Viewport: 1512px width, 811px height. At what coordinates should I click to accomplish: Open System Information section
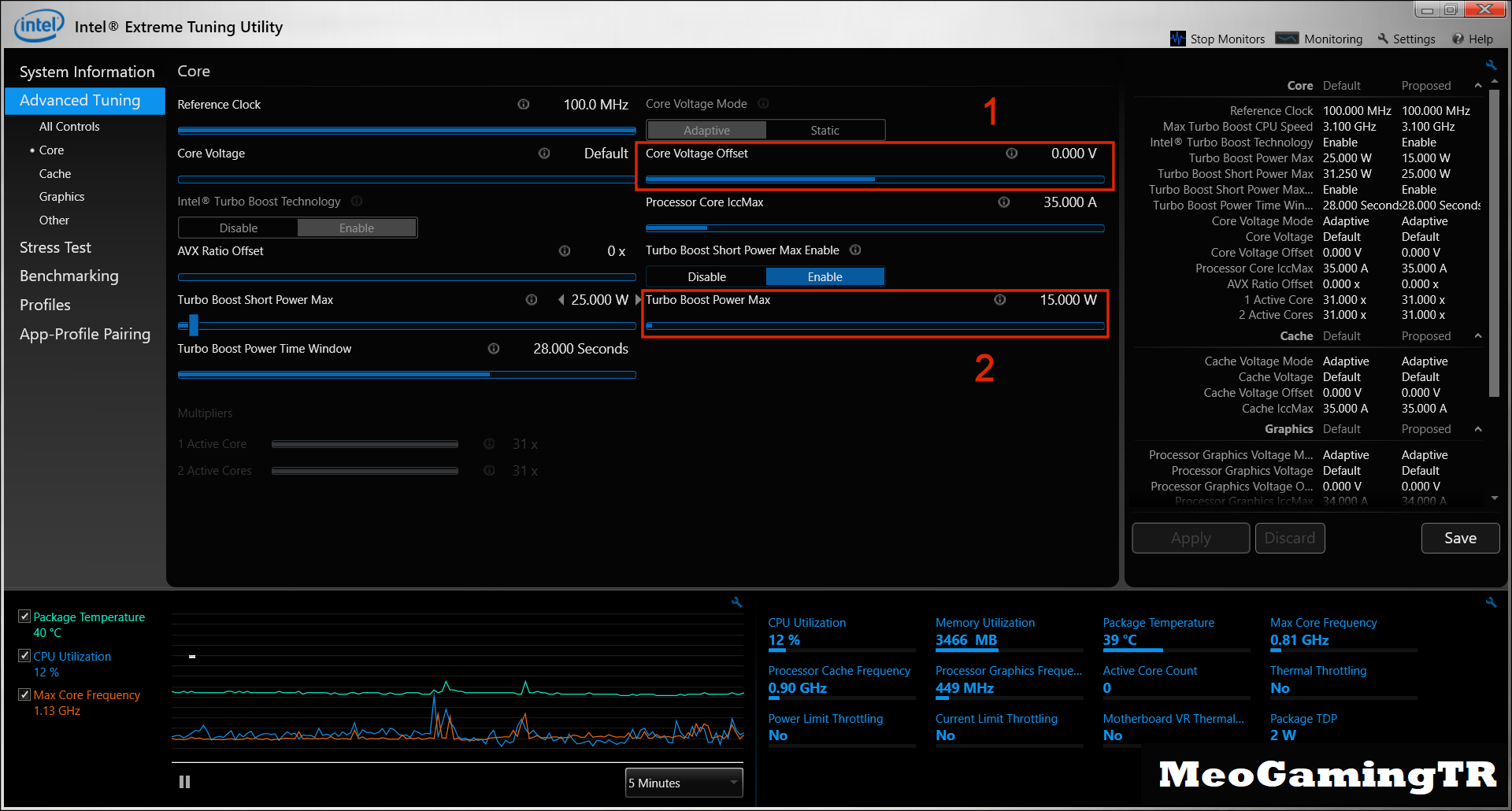click(87, 72)
